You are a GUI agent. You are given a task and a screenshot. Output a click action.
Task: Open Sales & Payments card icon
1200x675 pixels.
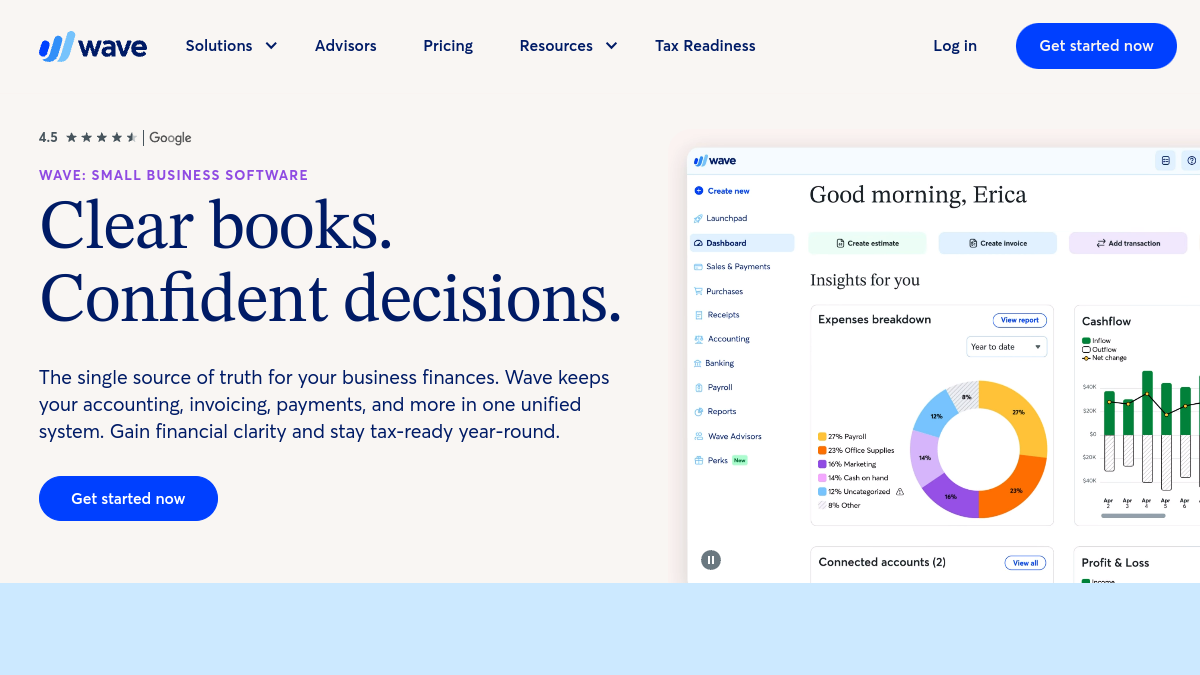click(x=698, y=267)
